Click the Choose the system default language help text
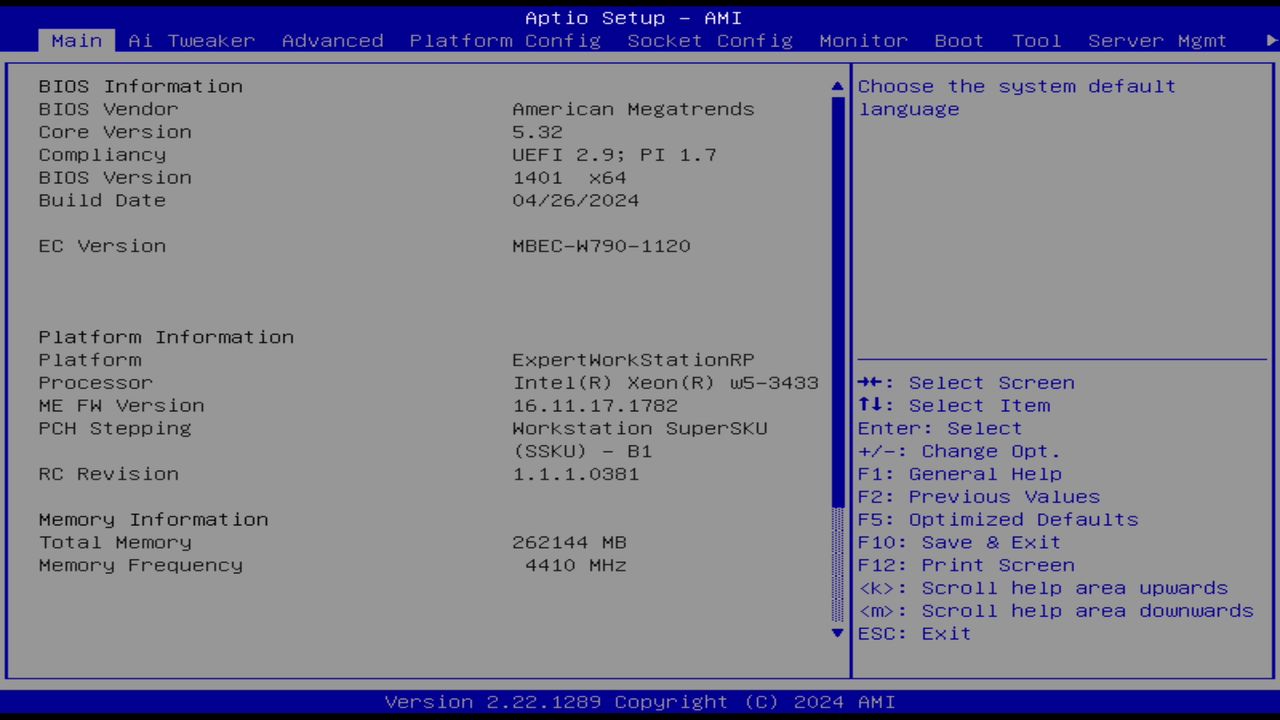This screenshot has width=1280, height=720. (1017, 98)
